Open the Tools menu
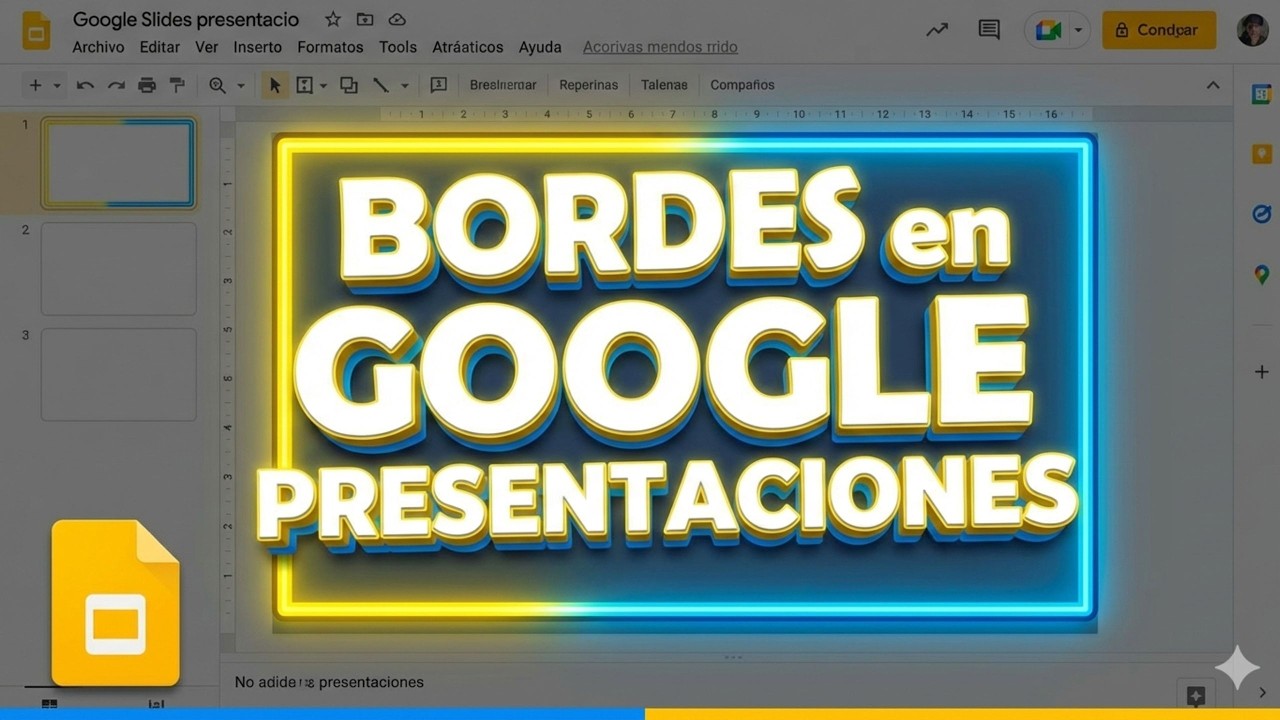The image size is (1280, 720). click(x=398, y=47)
